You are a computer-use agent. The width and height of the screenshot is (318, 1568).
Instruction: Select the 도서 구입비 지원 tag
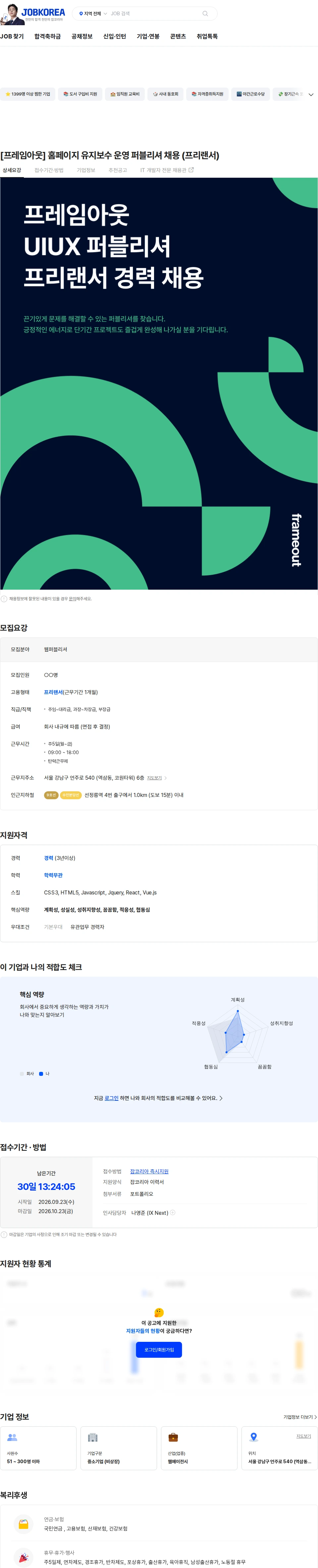click(80, 94)
